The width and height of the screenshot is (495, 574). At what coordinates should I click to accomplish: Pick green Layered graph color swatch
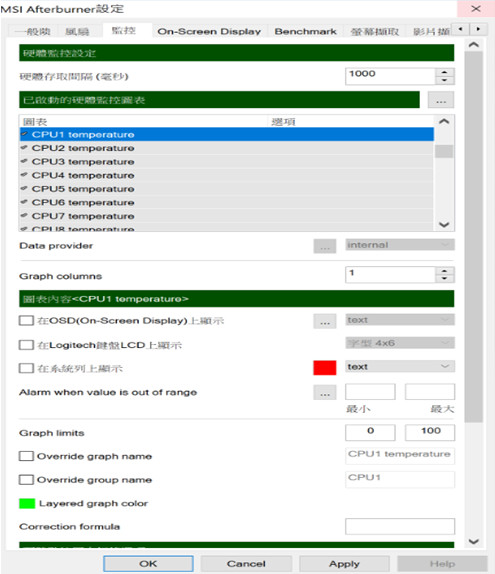coord(27,503)
